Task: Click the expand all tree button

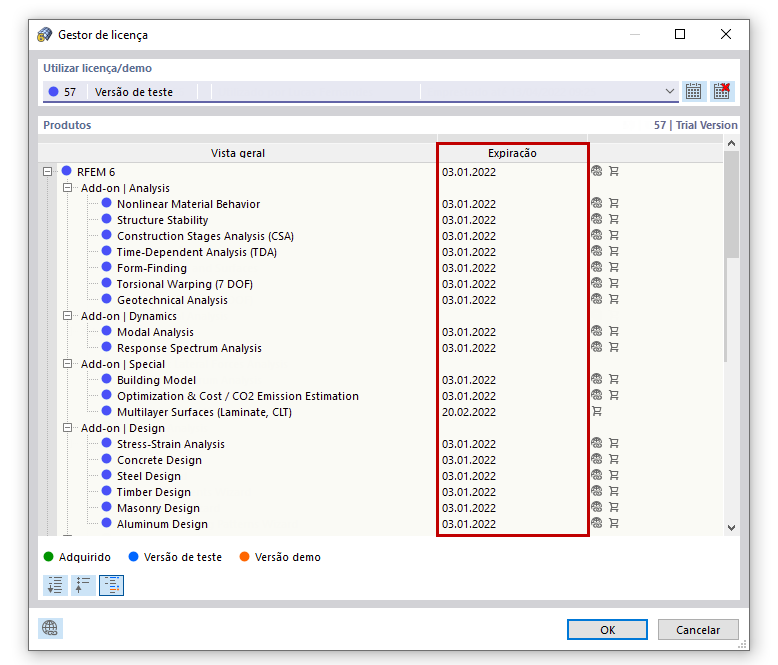Action: pos(55,586)
